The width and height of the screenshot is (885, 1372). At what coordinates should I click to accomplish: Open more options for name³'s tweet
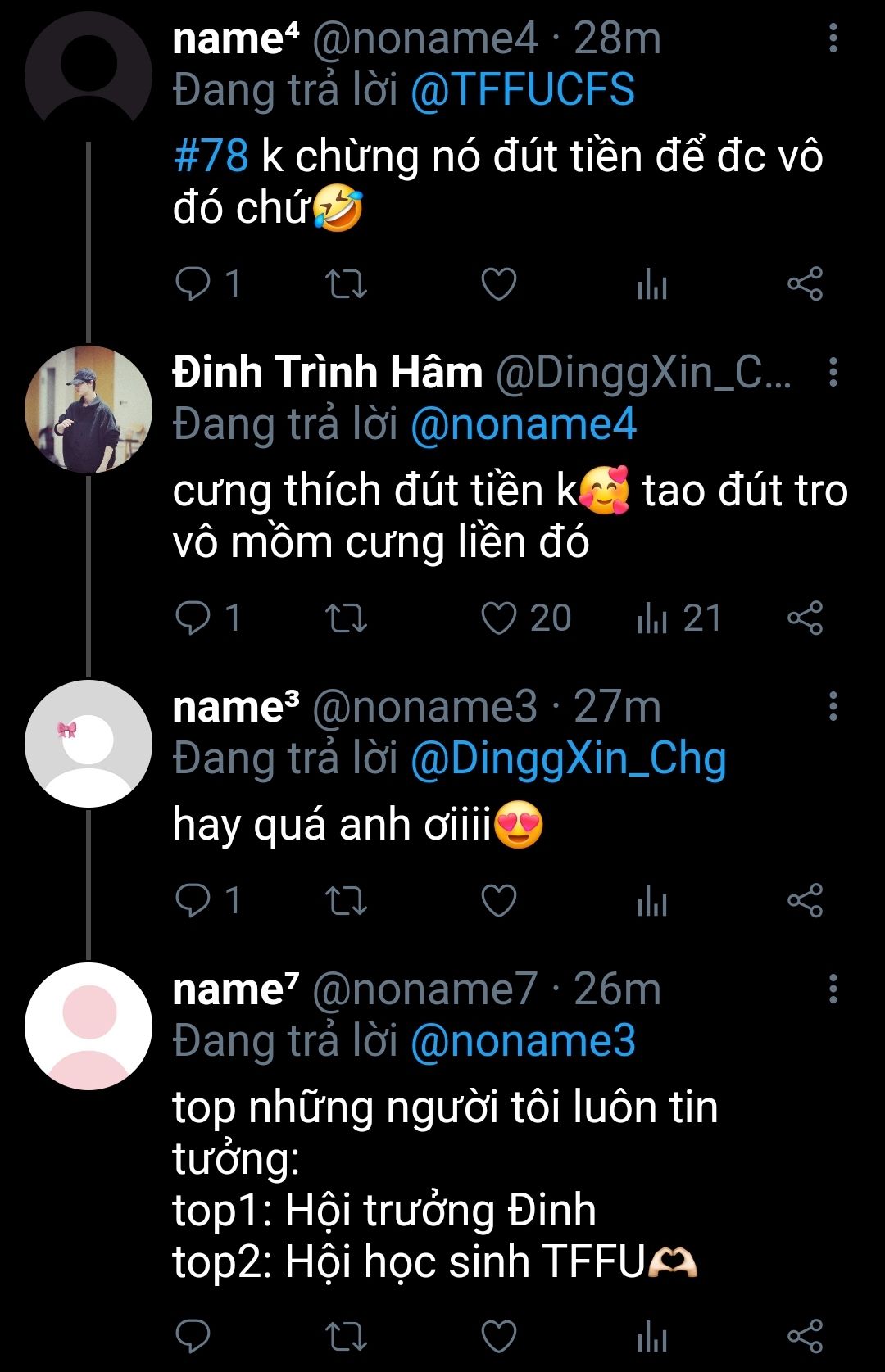coord(833,706)
